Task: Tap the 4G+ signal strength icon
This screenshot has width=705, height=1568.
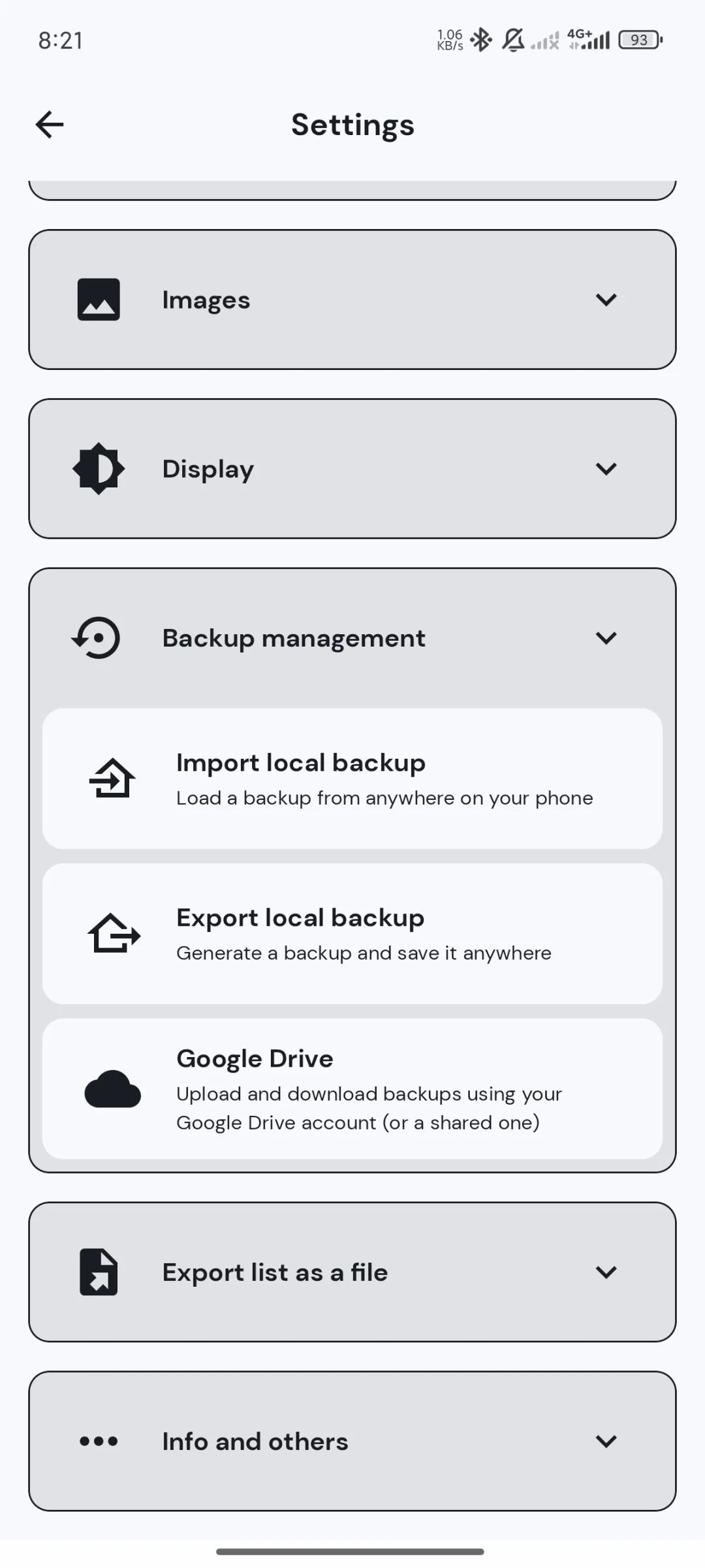Action: (x=589, y=40)
